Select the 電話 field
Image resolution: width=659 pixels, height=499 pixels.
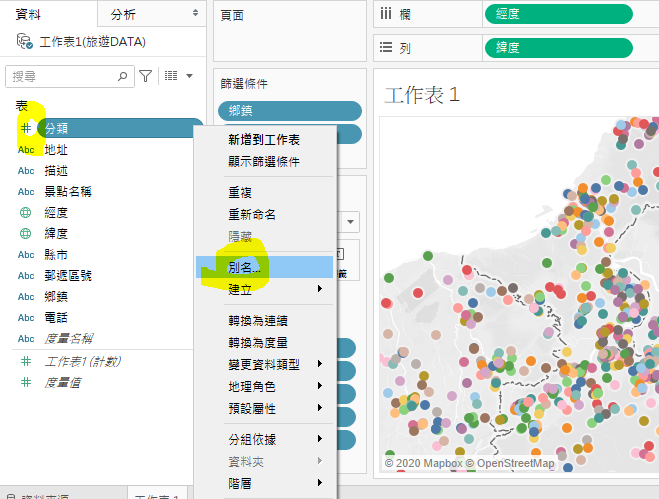click(x=56, y=318)
